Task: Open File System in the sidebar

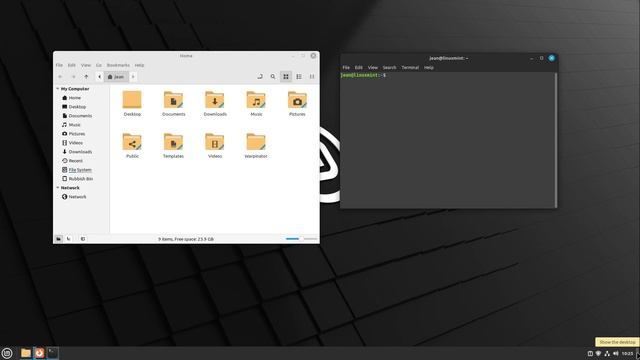Action: [77, 170]
